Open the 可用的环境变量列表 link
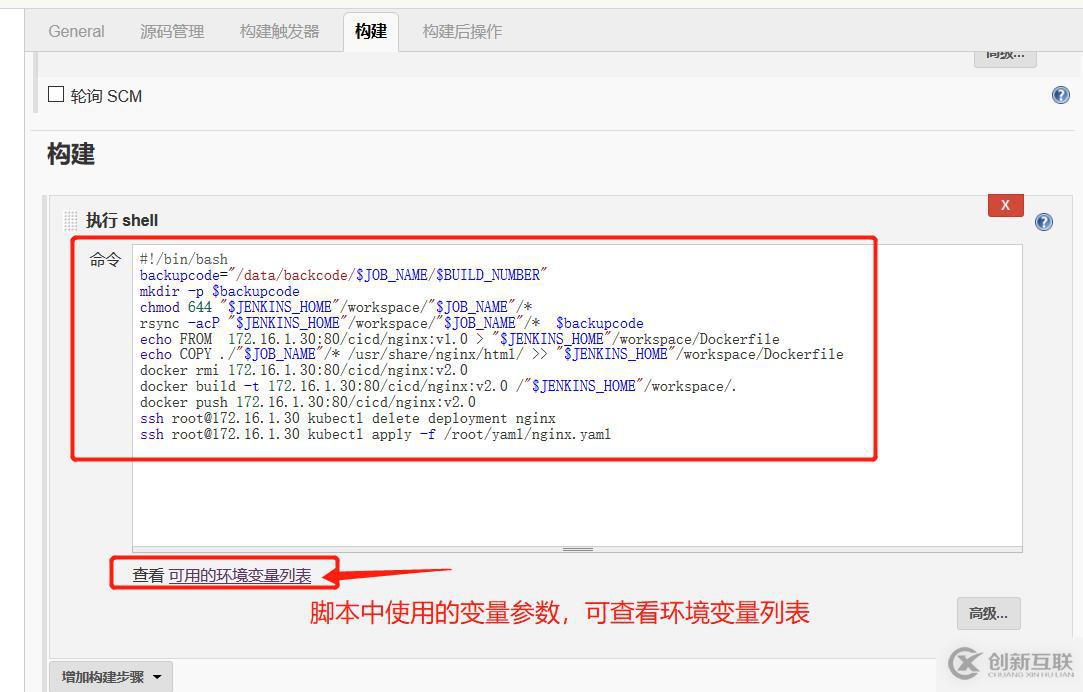 pos(240,575)
